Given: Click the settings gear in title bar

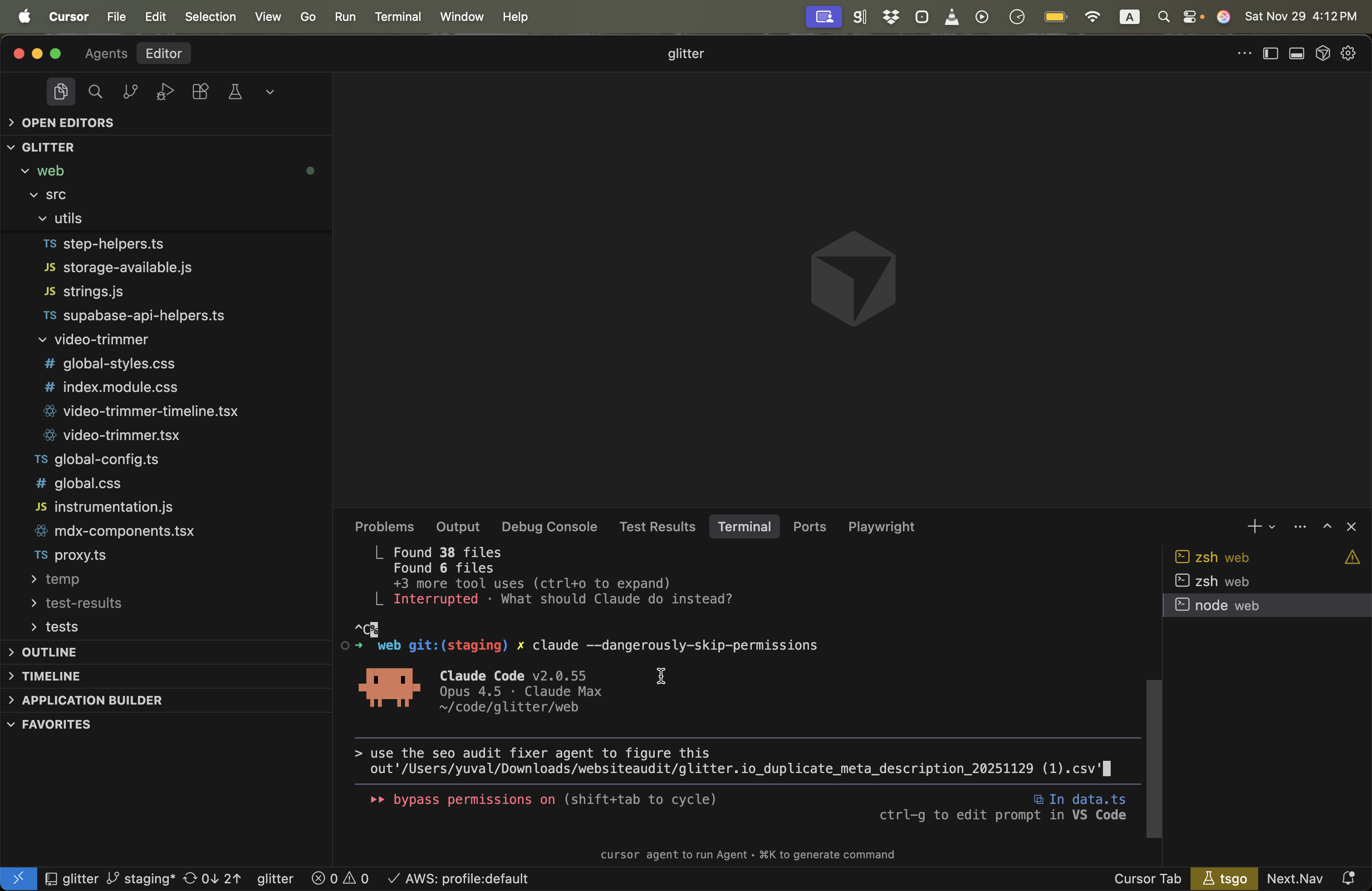Looking at the screenshot, I should point(1348,53).
